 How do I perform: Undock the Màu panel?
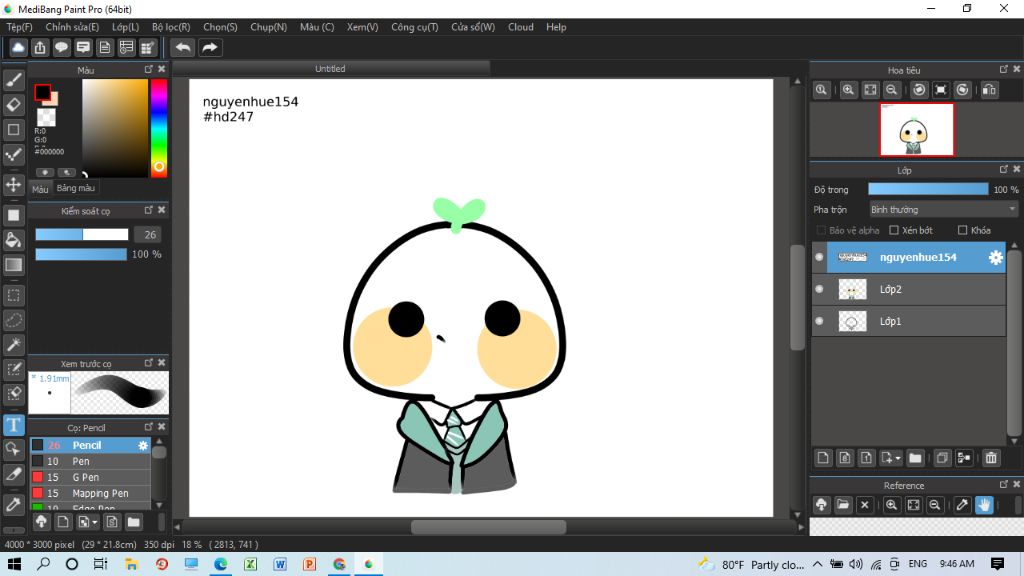click(x=149, y=69)
